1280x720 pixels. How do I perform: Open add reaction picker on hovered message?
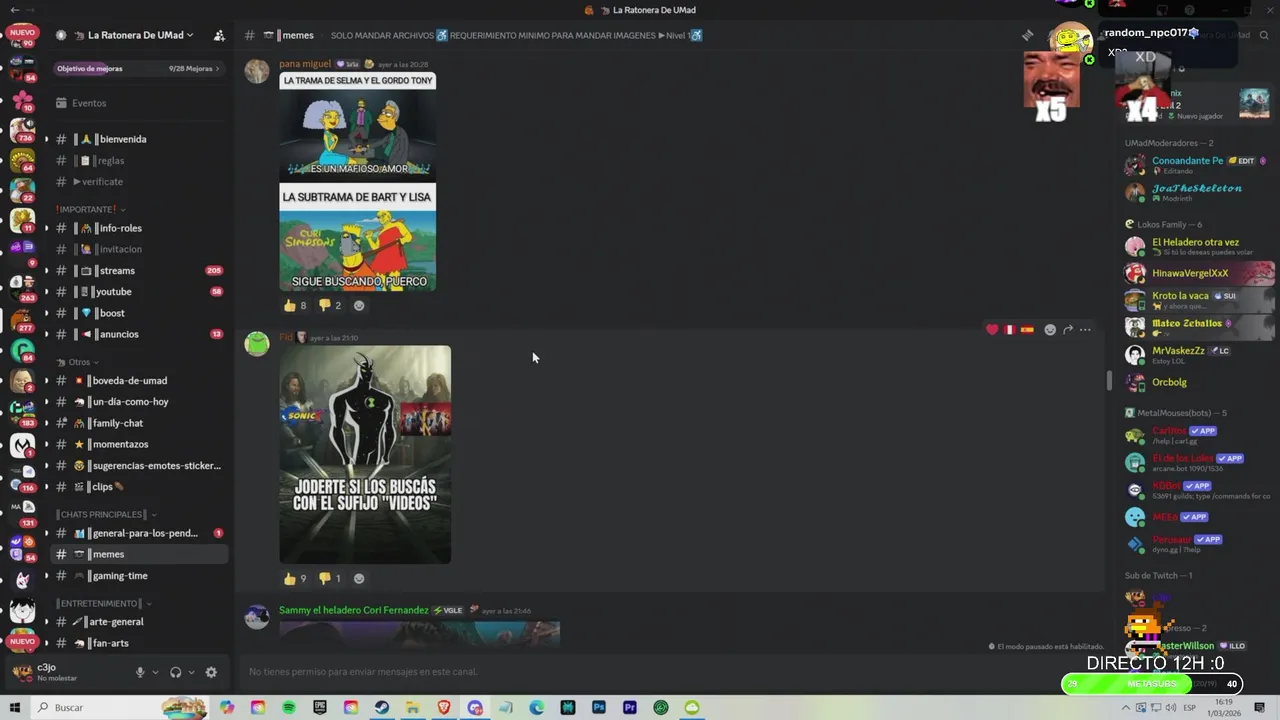click(x=1050, y=329)
